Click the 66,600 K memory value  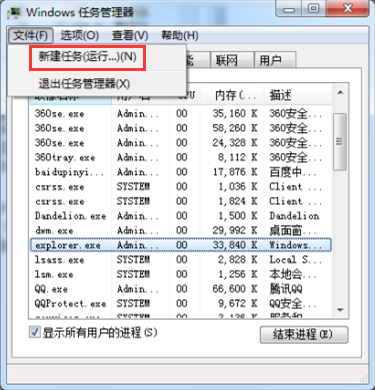[x=235, y=289]
